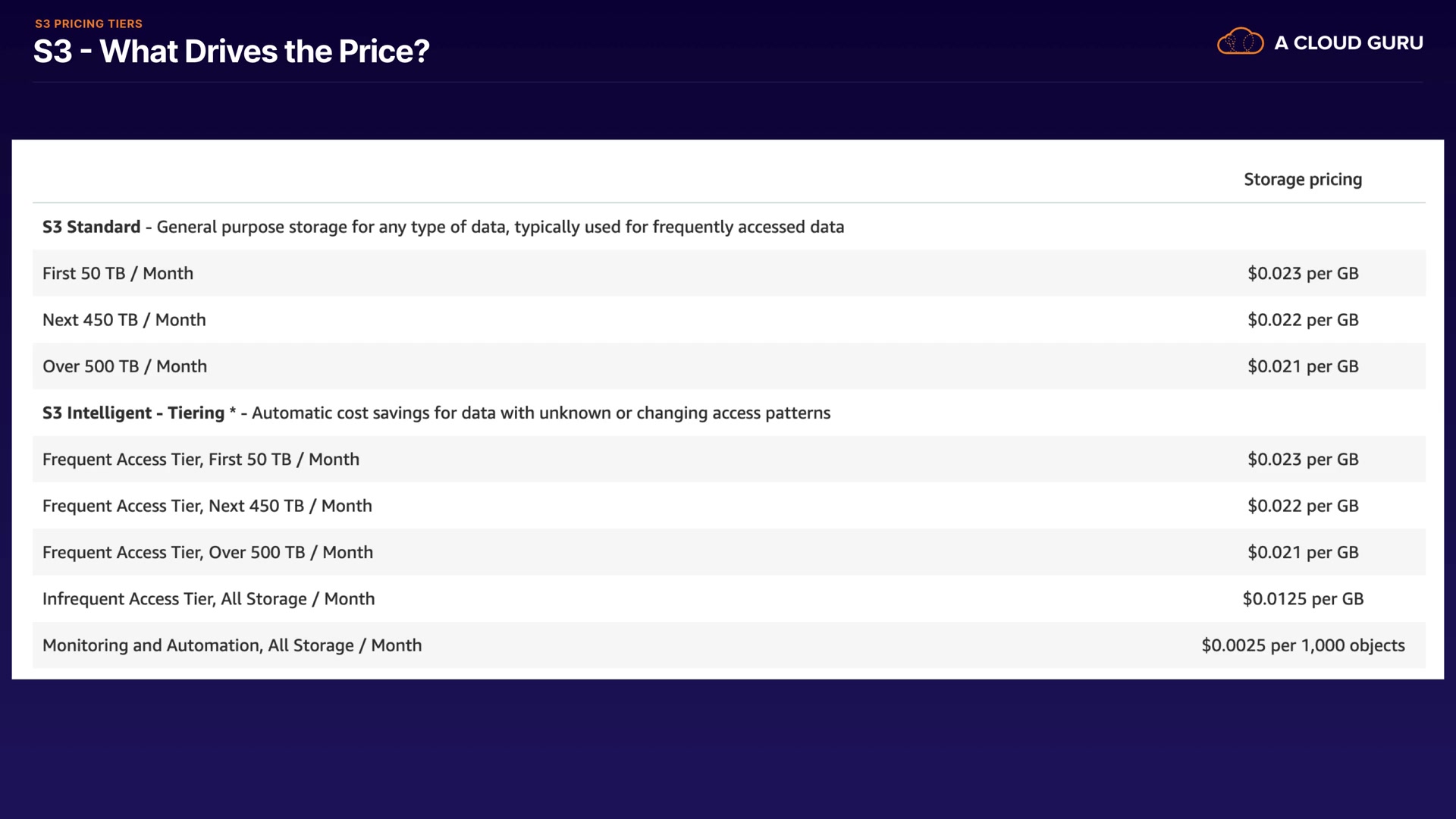Viewport: 1456px width, 819px height.
Task: Click the 'Storage pricing' column header
Action: tap(1303, 180)
